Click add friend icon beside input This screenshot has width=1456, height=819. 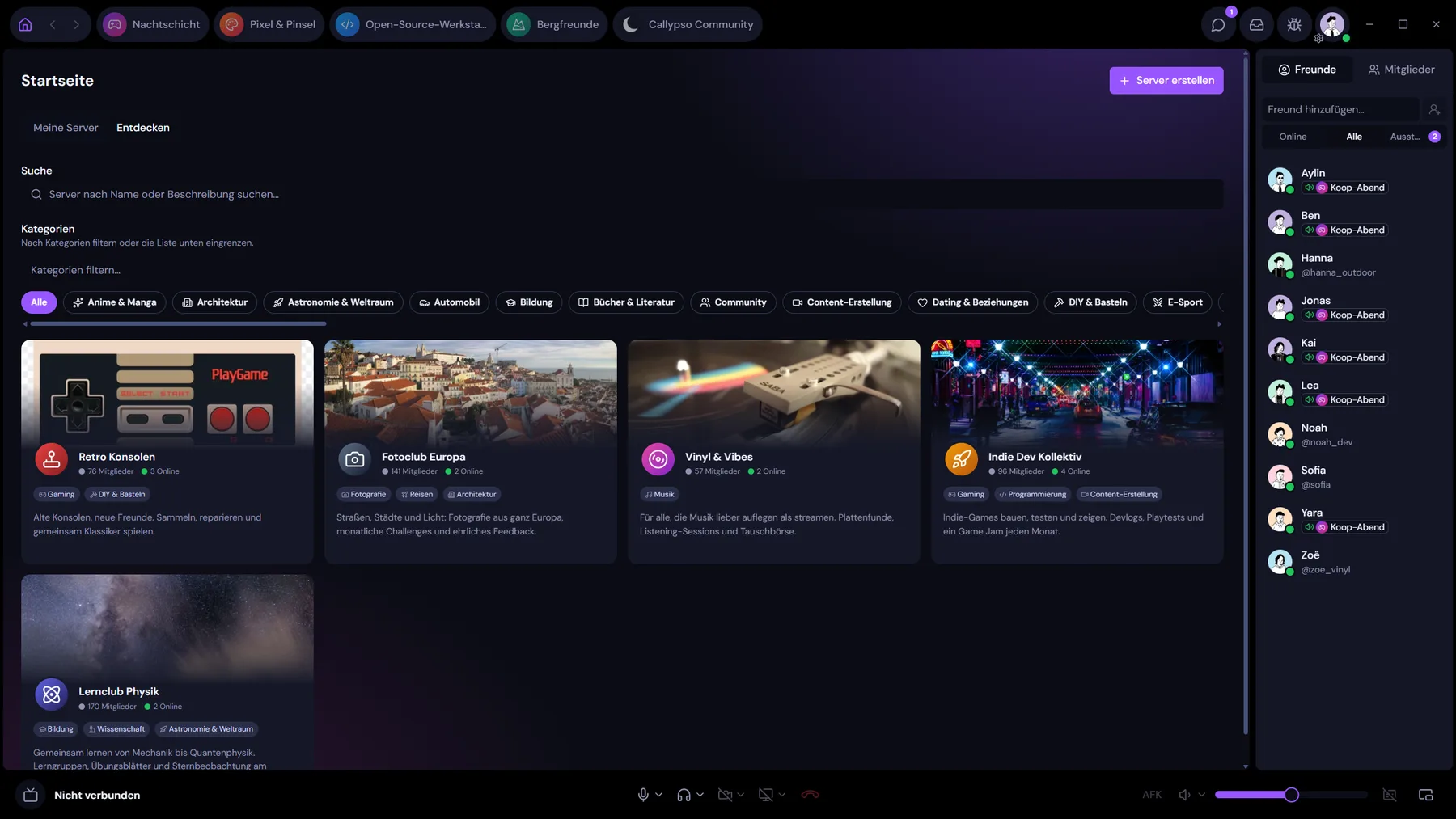click(1434, 109)
